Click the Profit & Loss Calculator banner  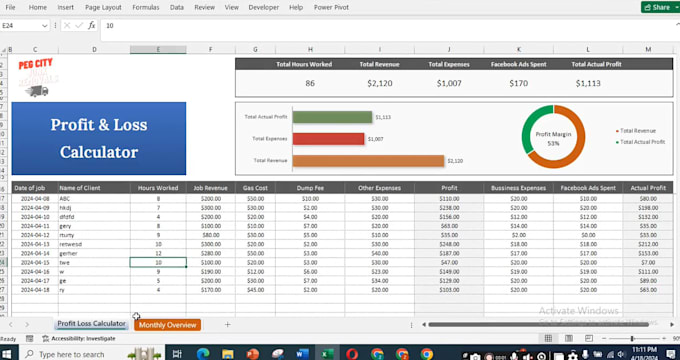point(99,138)
